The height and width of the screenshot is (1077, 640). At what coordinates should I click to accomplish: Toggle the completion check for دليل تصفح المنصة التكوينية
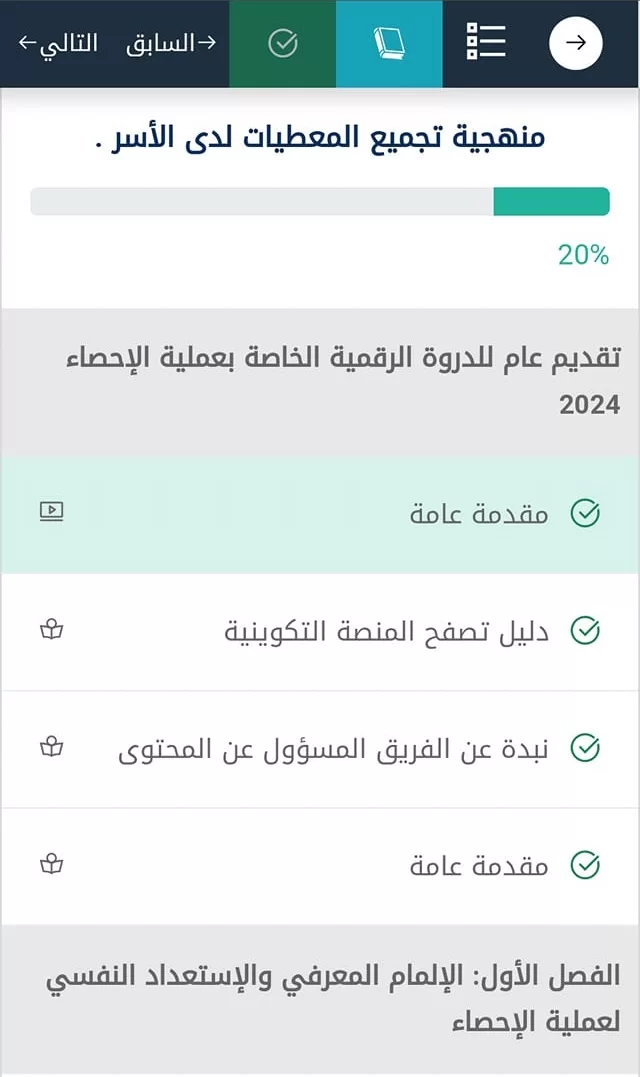pyautogui.click(x=585, y=631)
